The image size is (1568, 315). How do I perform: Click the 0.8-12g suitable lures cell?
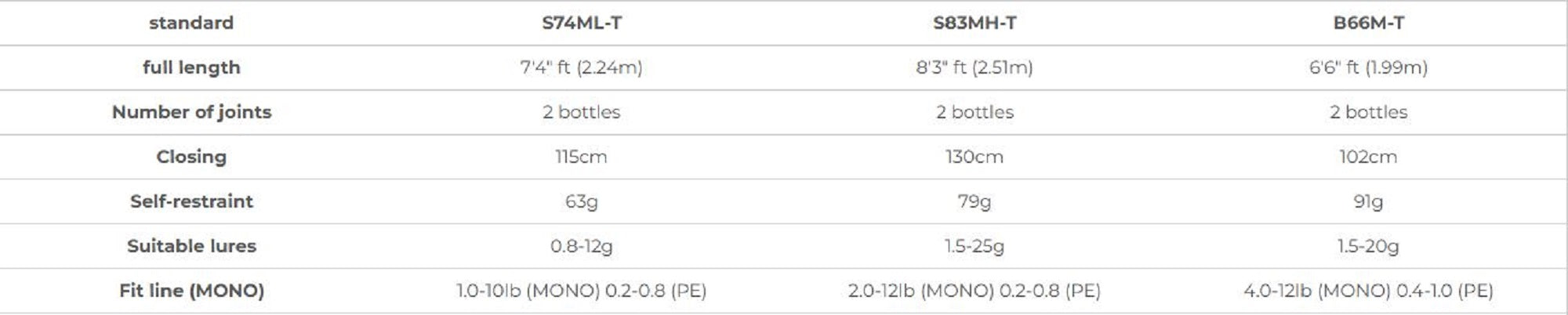[582, 246]
